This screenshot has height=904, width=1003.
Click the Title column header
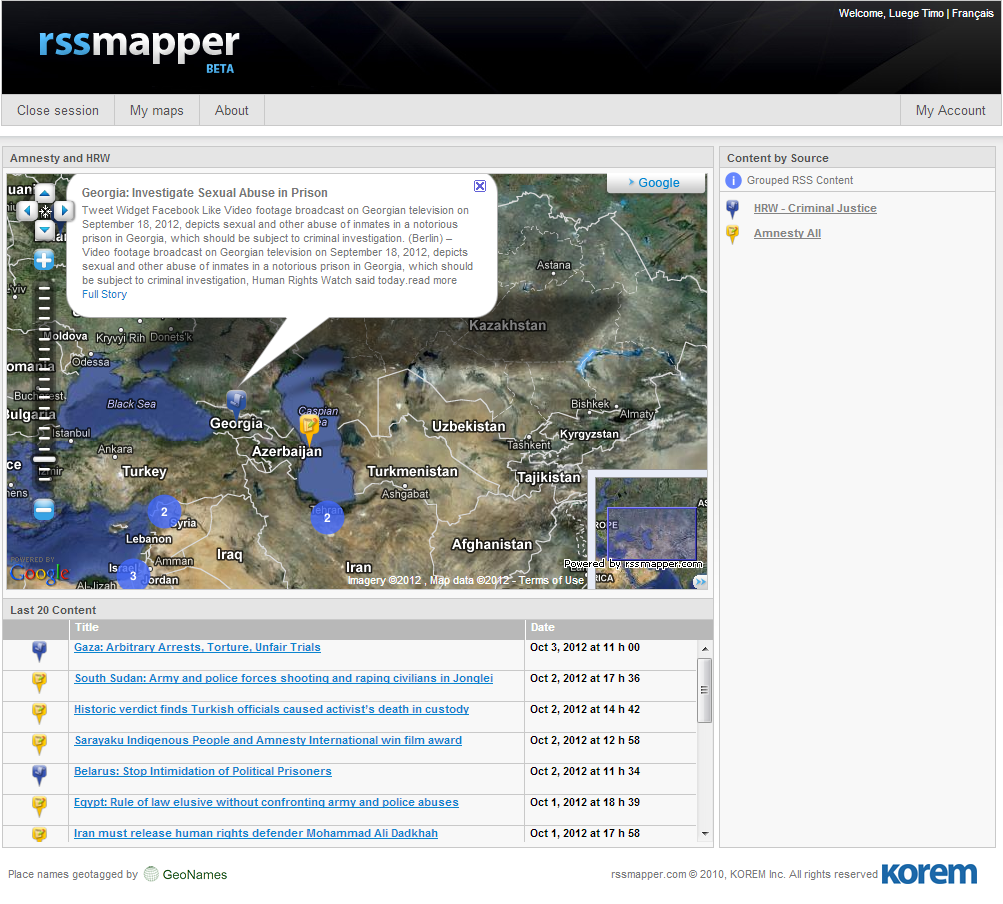click(x=297, y=628)
